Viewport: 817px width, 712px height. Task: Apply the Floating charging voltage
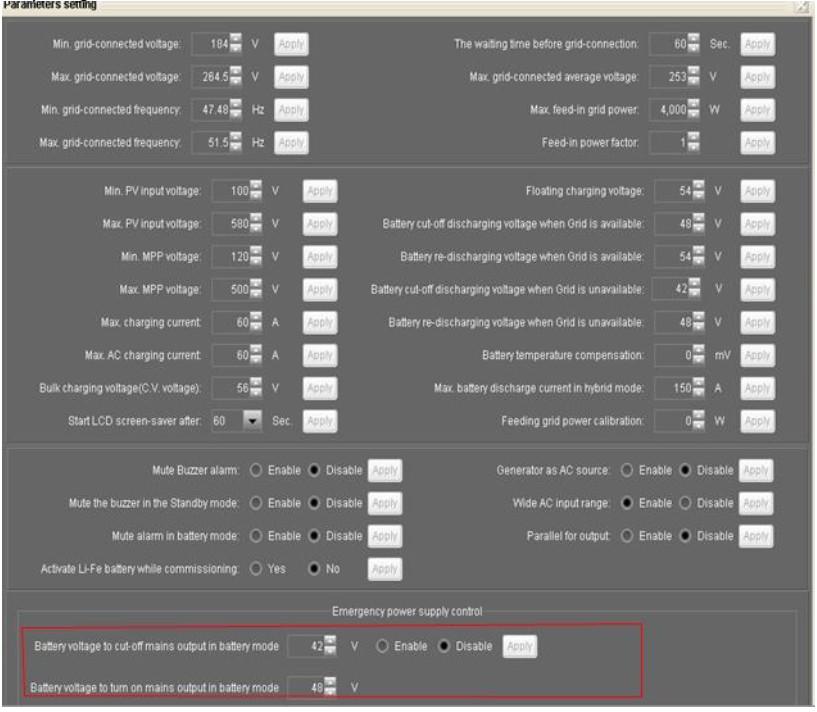coord(758,191)
